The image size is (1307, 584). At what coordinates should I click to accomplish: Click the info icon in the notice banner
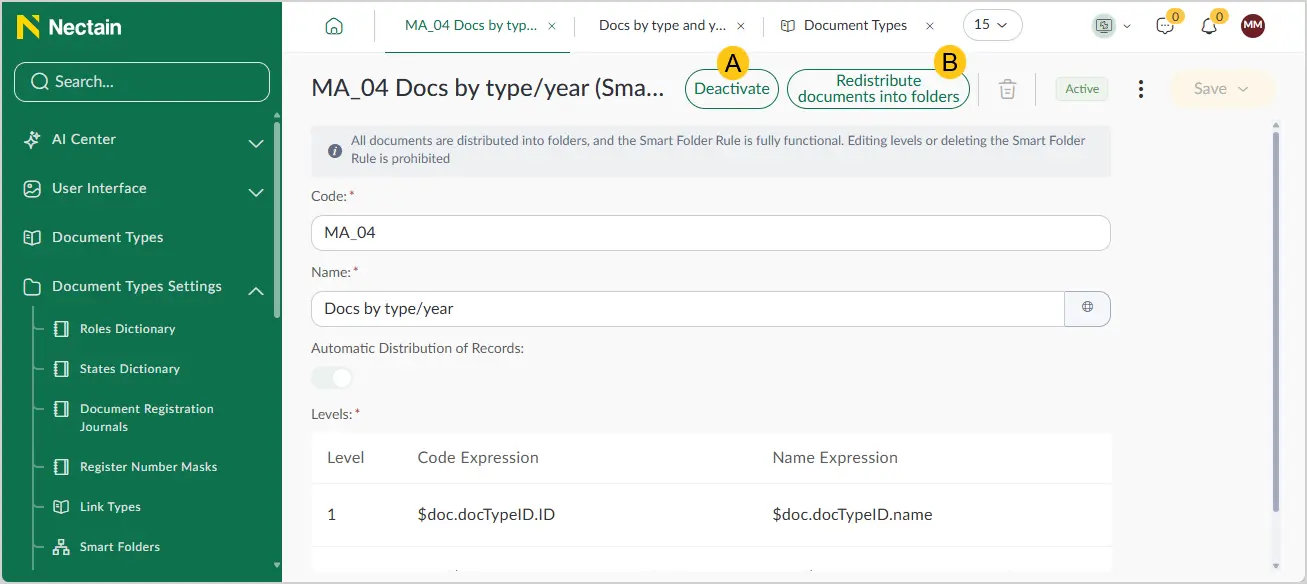(336, 151)
